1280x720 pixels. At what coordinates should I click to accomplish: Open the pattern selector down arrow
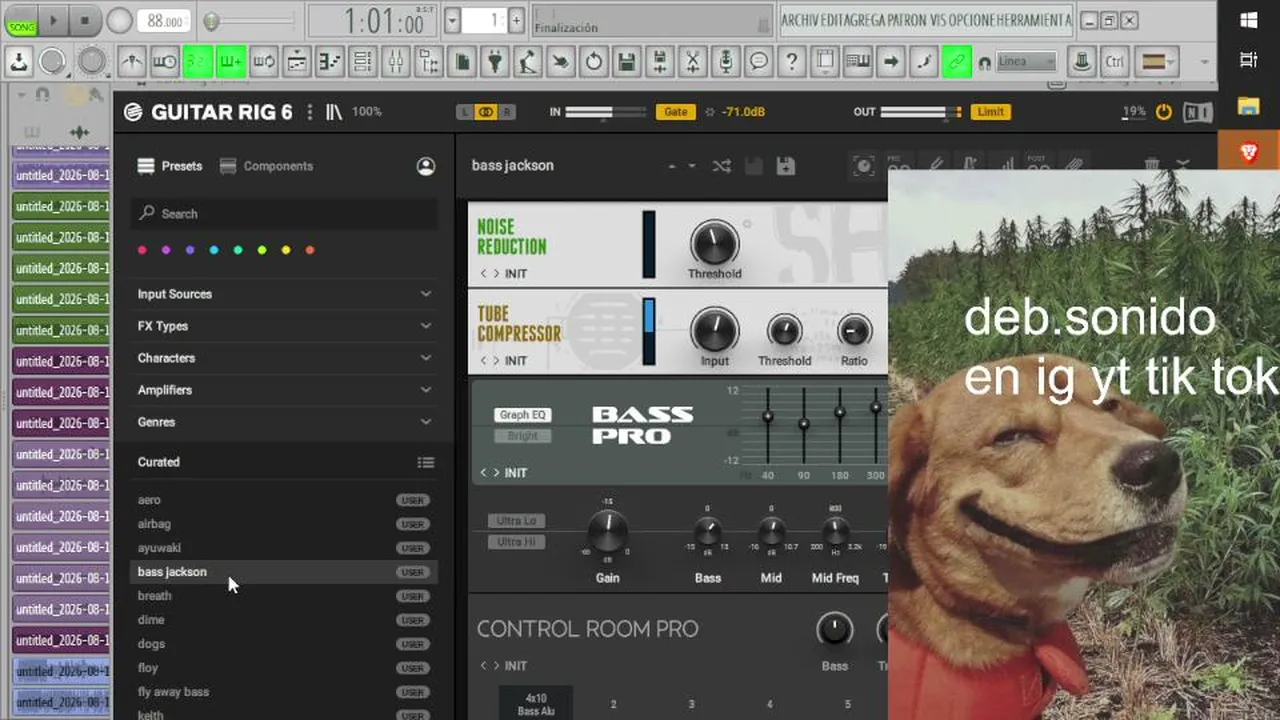click(452, 20)
